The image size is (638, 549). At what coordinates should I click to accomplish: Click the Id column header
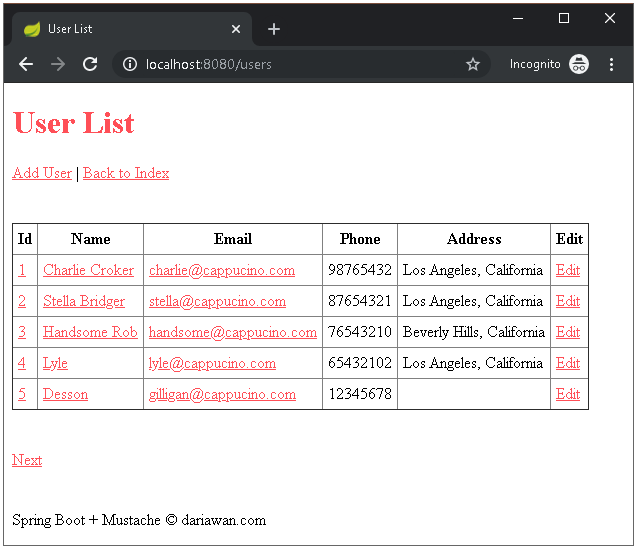(25, 239)
